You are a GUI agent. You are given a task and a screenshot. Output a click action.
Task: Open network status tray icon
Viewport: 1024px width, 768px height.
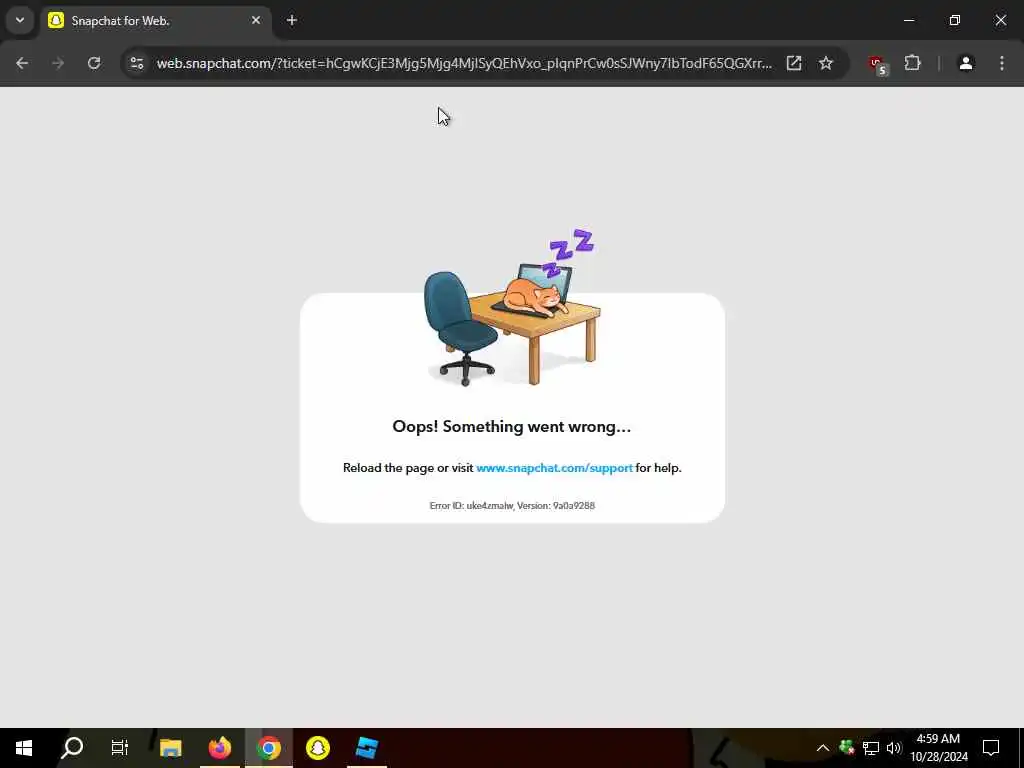tap(871, 748)
